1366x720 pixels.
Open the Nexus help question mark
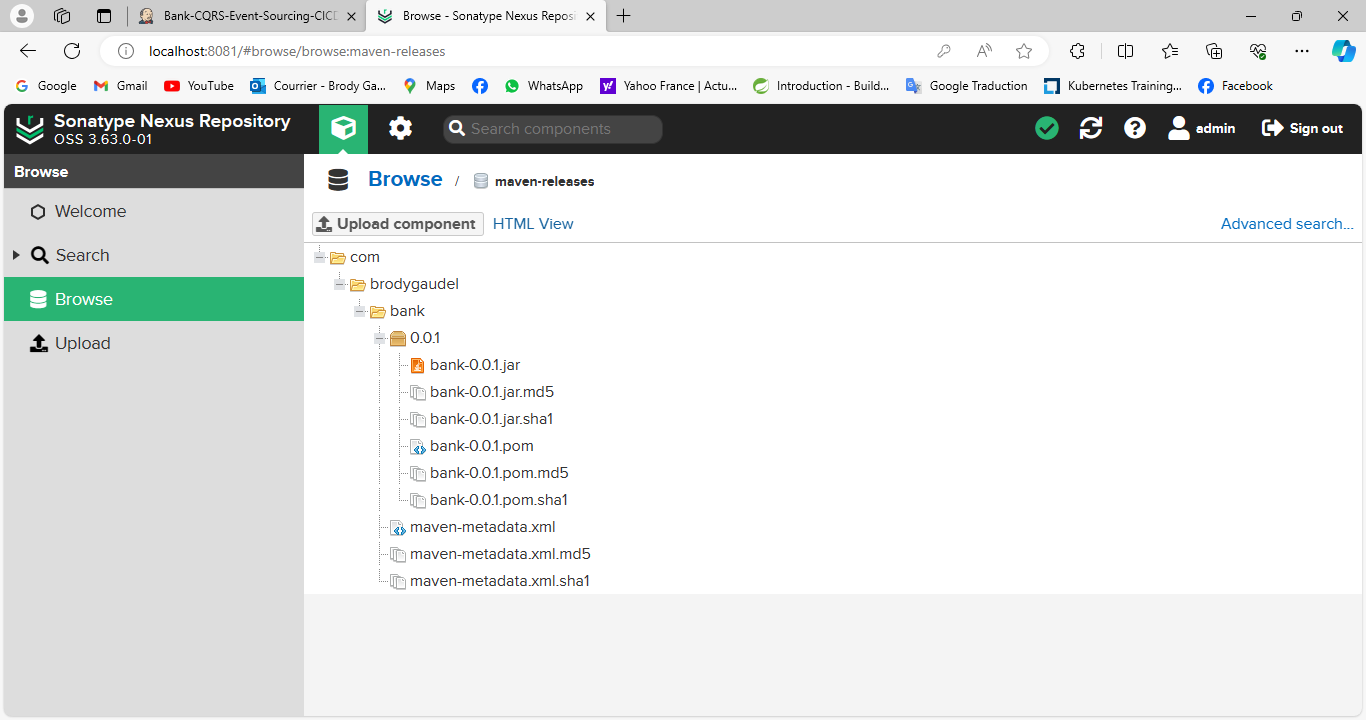click(1135, 128)
